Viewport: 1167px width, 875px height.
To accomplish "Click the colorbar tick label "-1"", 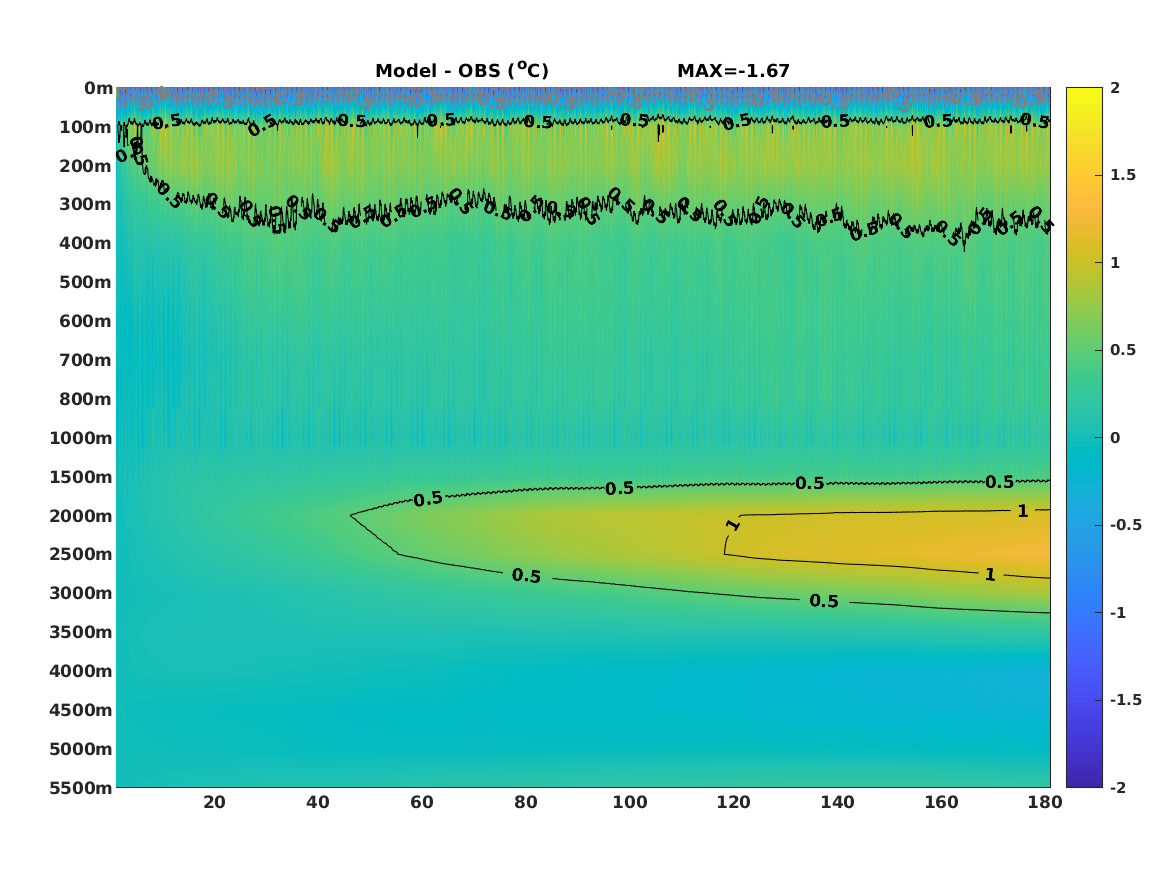I will click(1118, 613).
